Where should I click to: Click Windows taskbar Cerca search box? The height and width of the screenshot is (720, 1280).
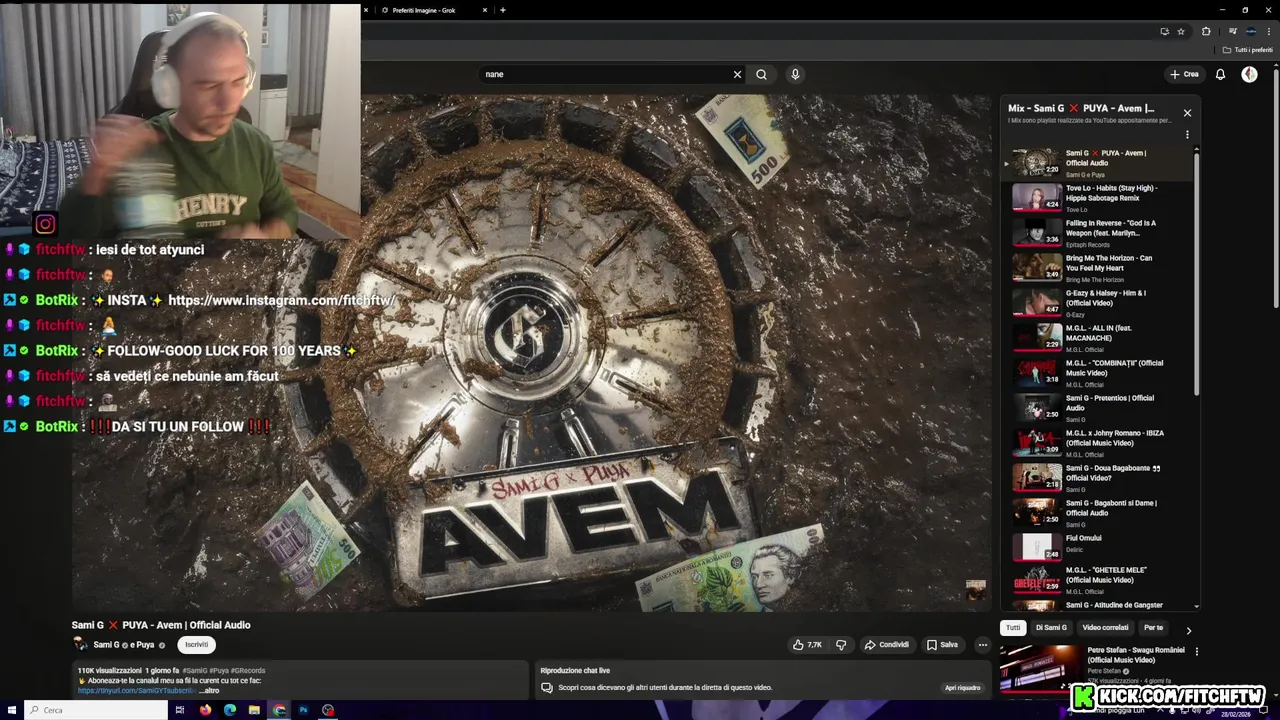point(95,710)
